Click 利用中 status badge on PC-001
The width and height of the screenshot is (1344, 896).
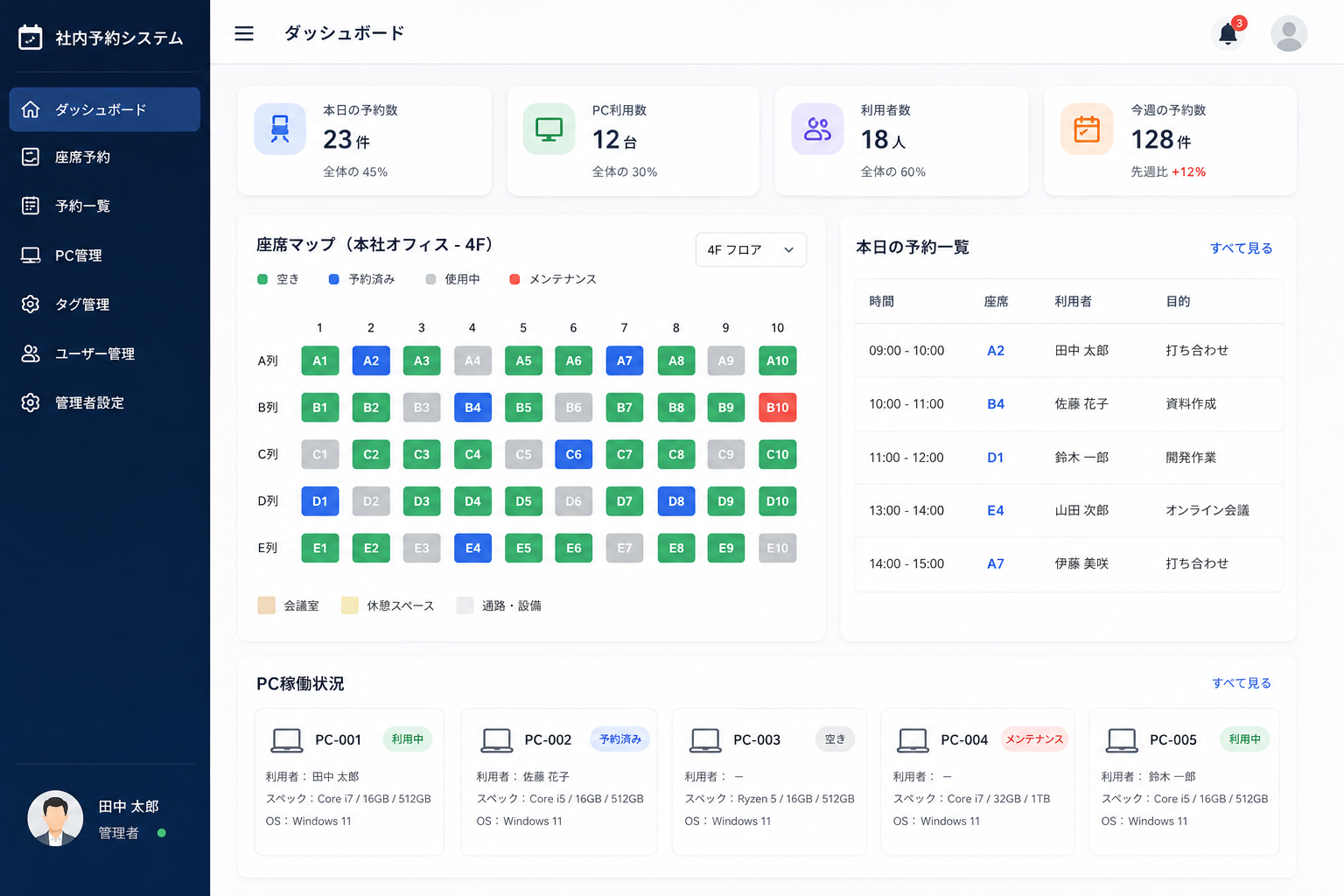tap(408, 739)
